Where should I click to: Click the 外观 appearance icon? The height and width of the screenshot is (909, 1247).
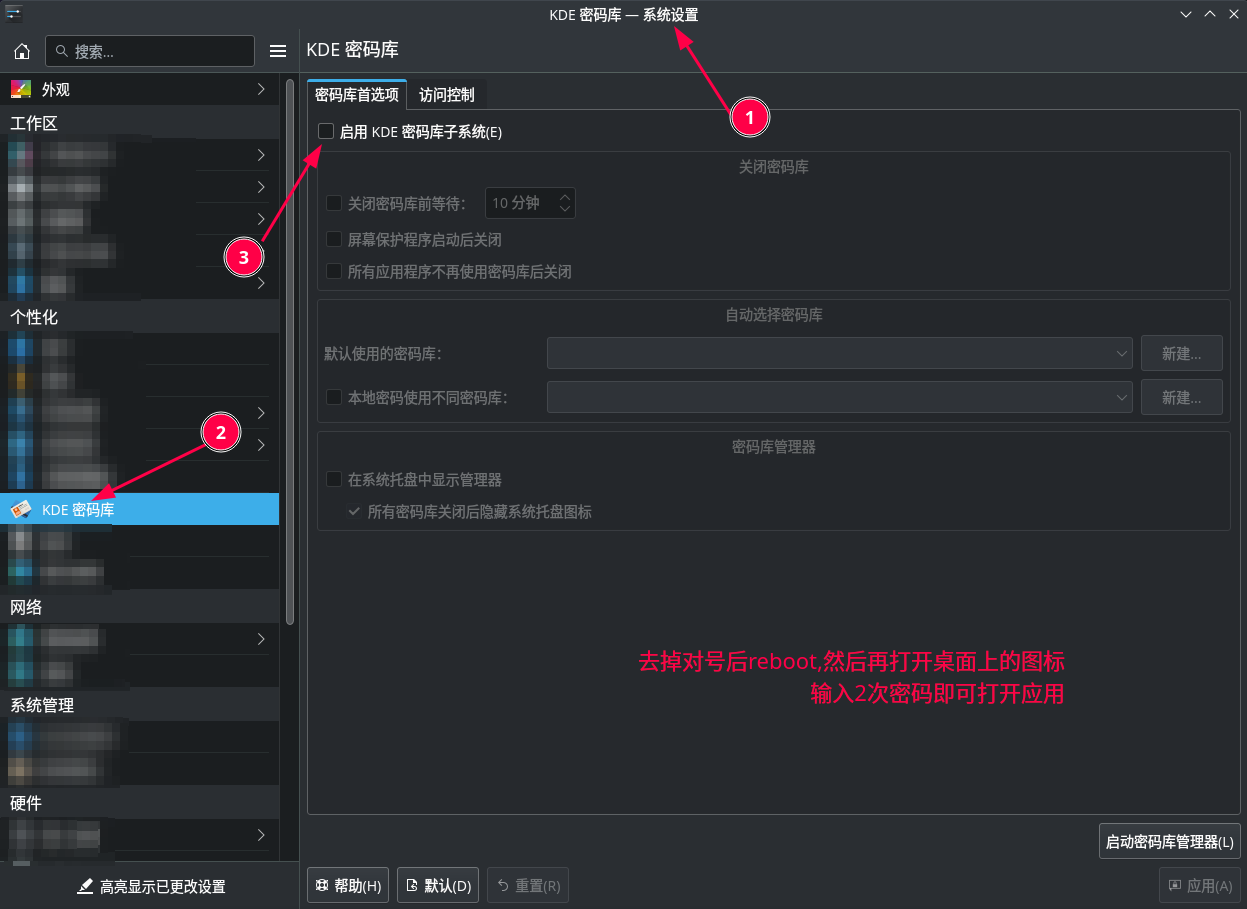[21, 89]
